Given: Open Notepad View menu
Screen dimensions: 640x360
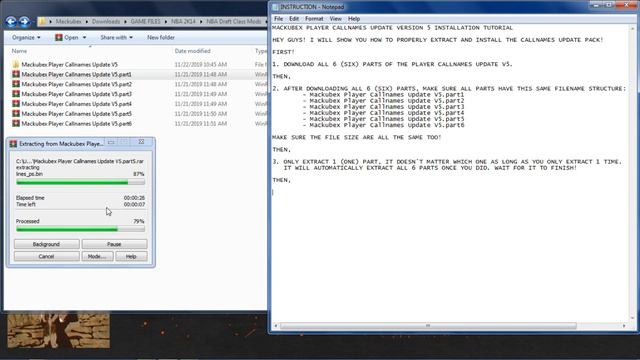Looking at the screenshot, I should 336,19.
